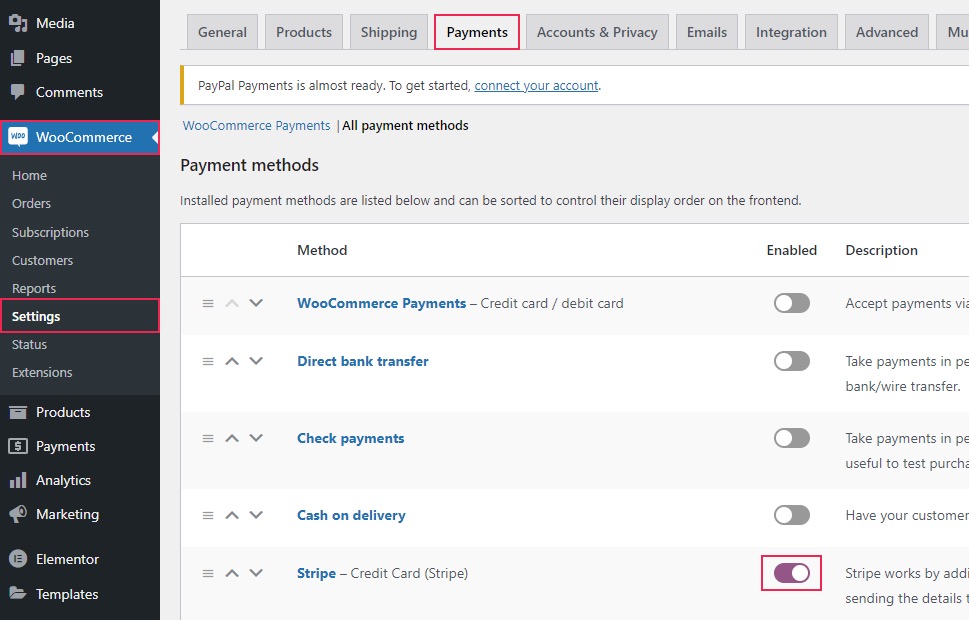This screenshot has height=620, width=969.
Task: Click the Enabled column header
Action: 792,250
